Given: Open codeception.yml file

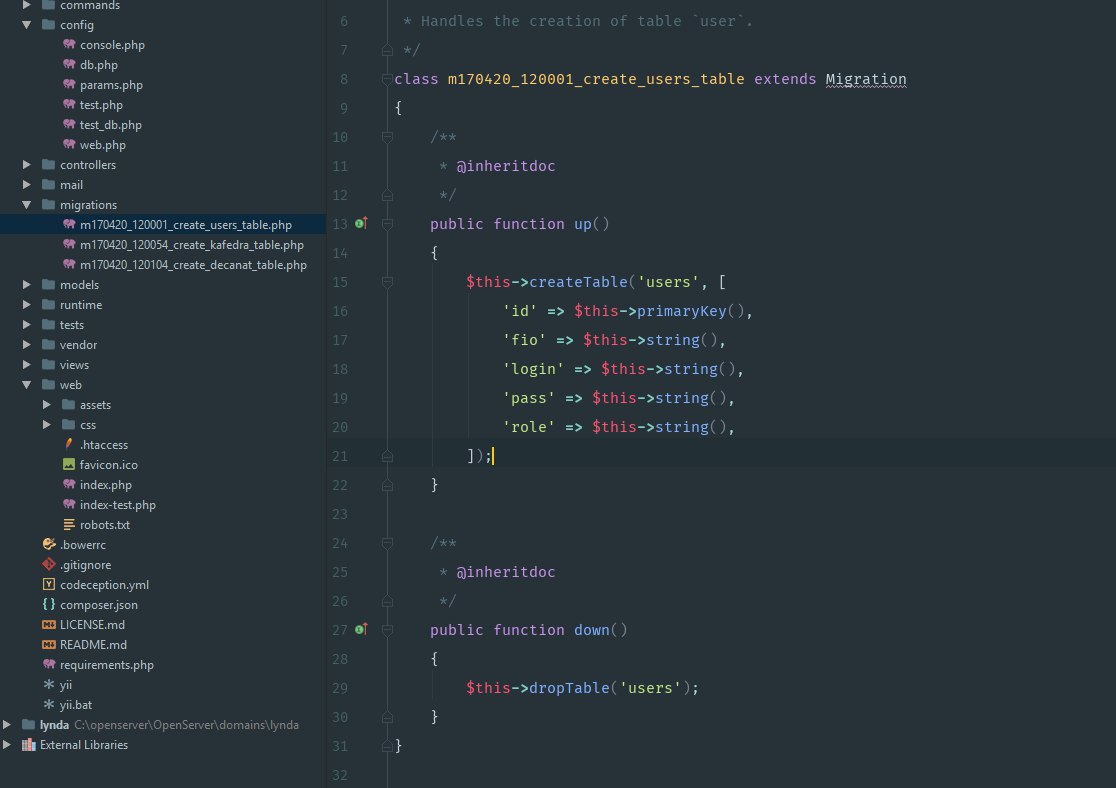Looking at the screenshot, I should [x=104, y=584].
